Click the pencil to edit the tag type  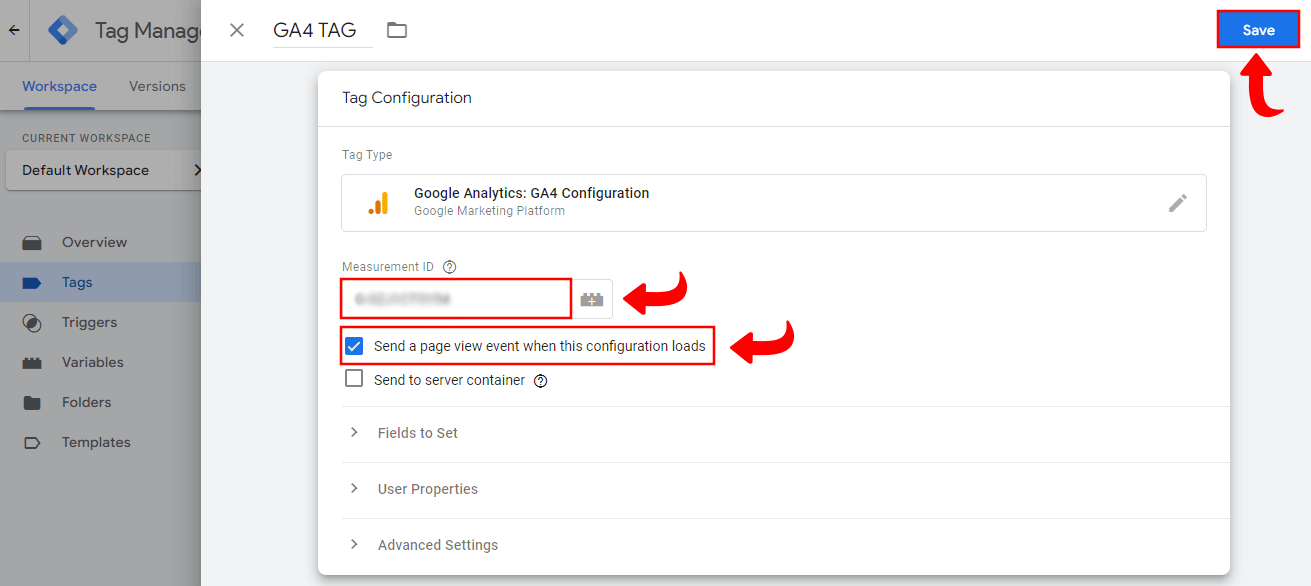pyautogui.click(x=1178, y=203)
